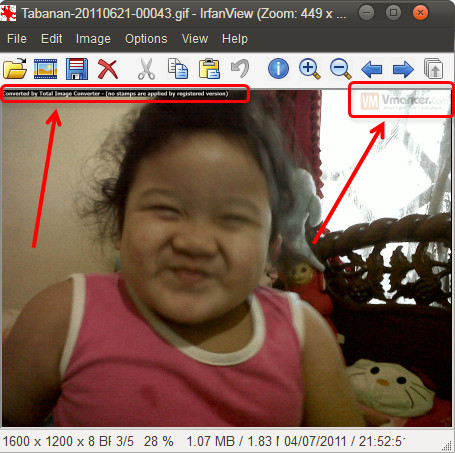Image resolution: width=455 pixels, height=453 pixels.
Task: Open the Edit menu
Action: pos(51,39)
